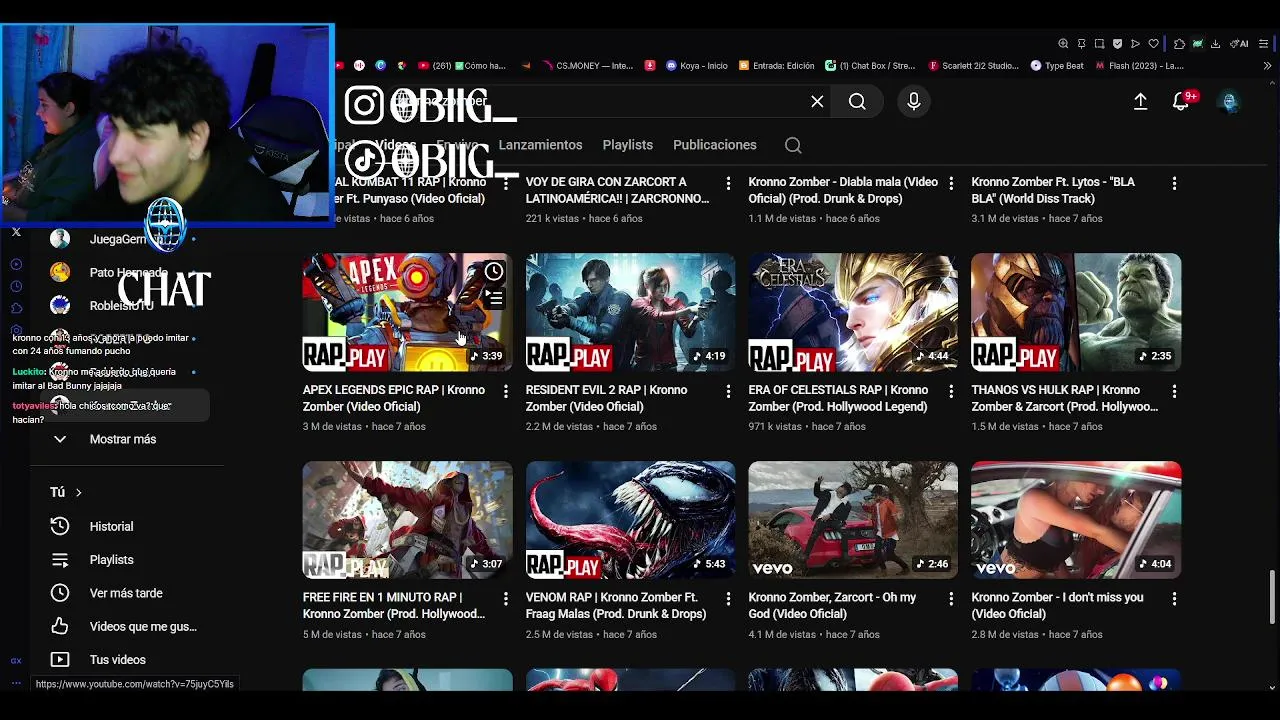This screenshot has width=1280, height=720.
Task: Open browser extensions cube icon
Action: click(1179, 44)
